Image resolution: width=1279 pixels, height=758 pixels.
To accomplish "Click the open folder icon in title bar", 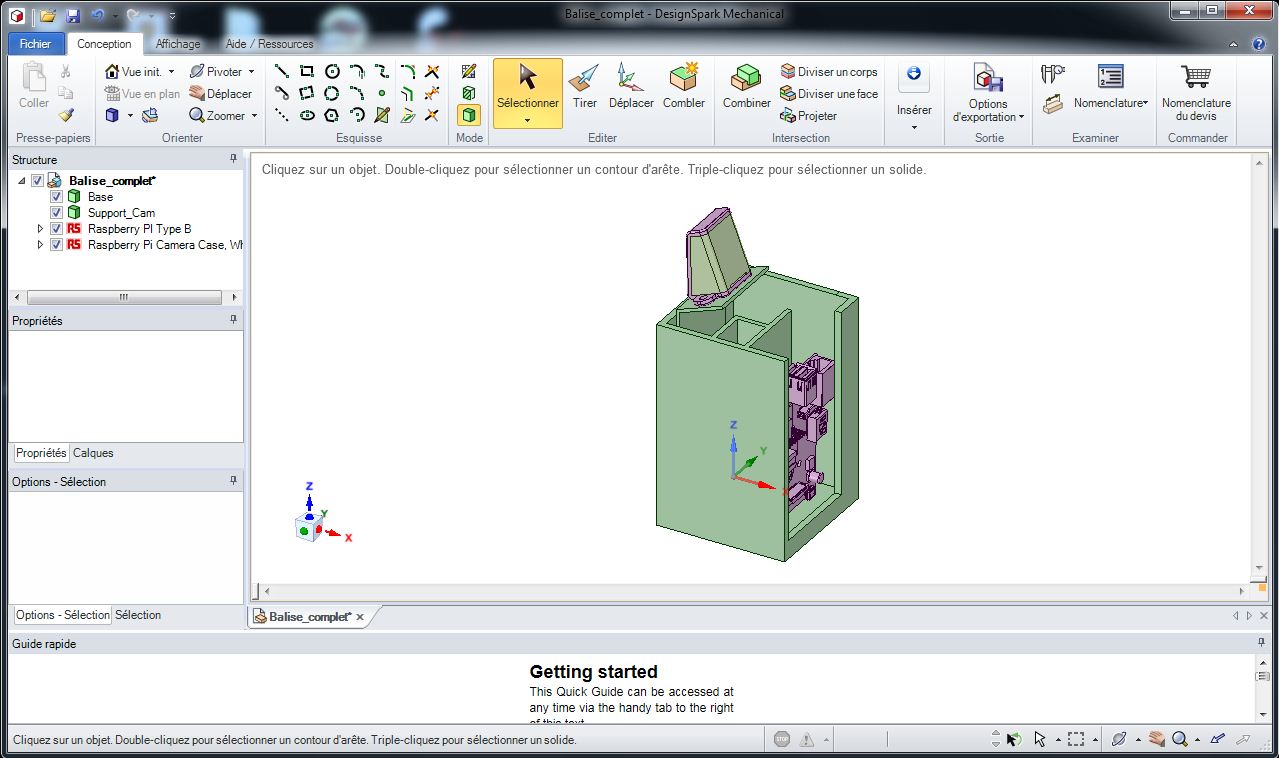I will pyautogui.click(x=48, y=16).
